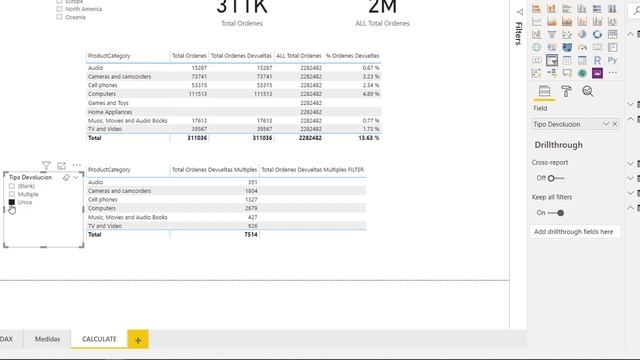This screenshot has height=360, width=640.
Task: Select the Clustered bar chart visual
Action: pyautogui.click(x=567, y=9)
